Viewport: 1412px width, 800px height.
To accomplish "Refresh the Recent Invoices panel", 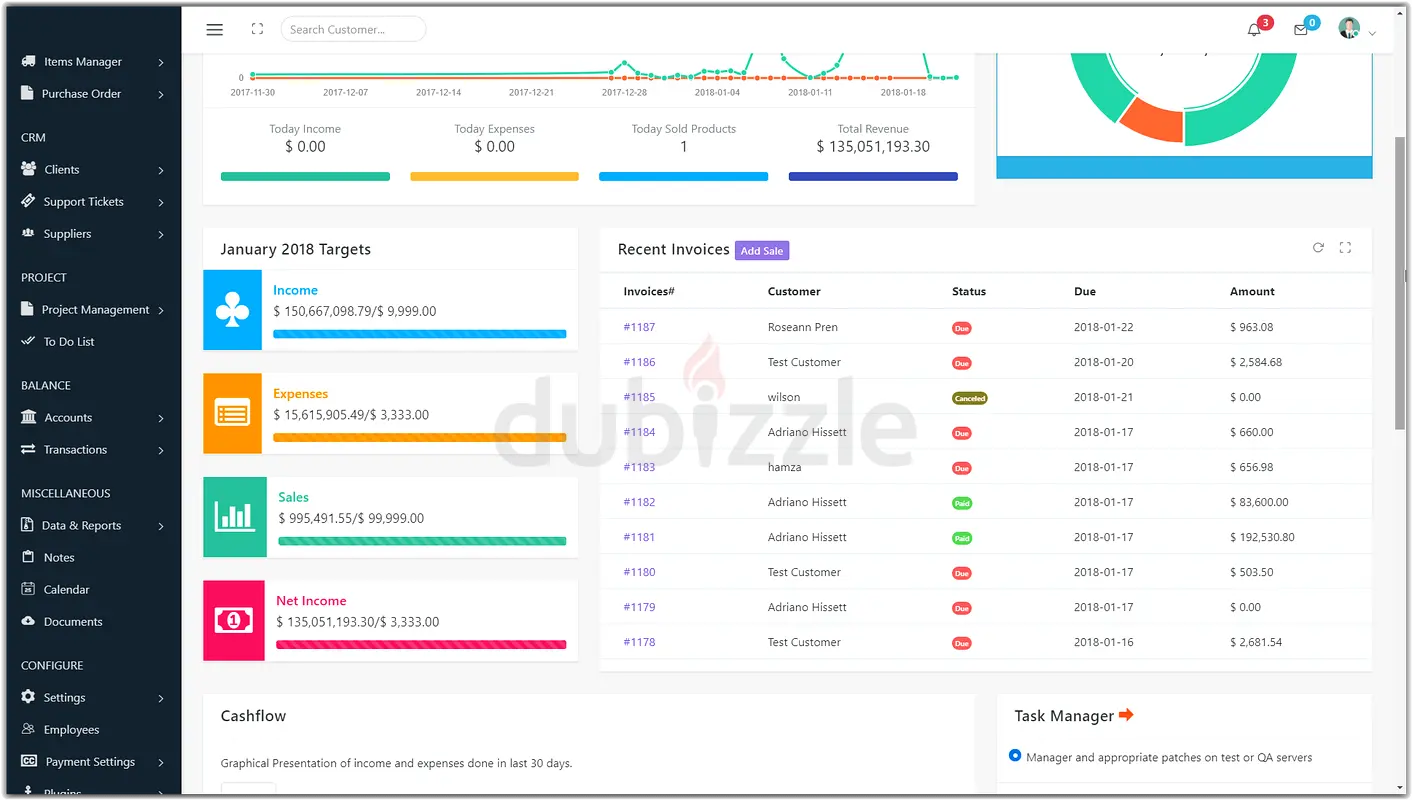I will pos(1318,248).
